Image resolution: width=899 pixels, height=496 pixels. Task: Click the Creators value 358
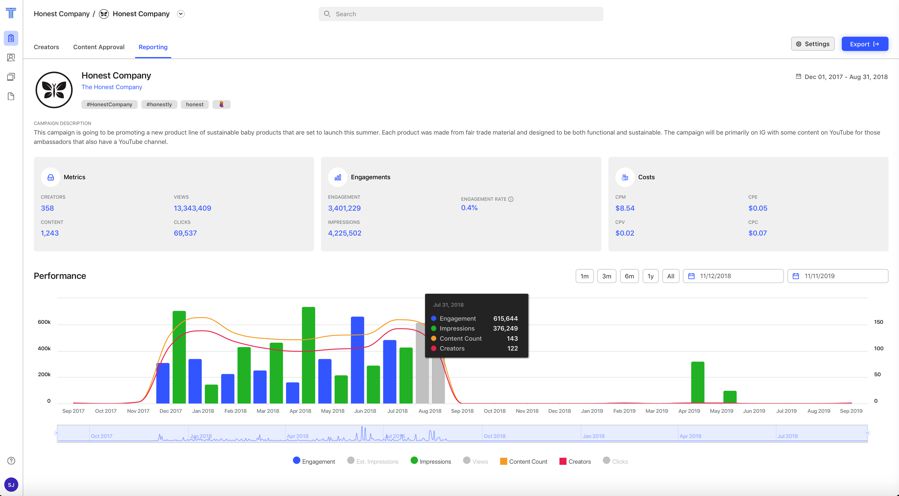[x=47, y=208]
